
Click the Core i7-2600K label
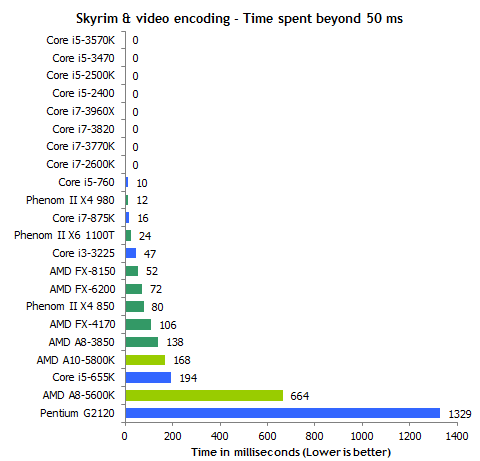80,164
